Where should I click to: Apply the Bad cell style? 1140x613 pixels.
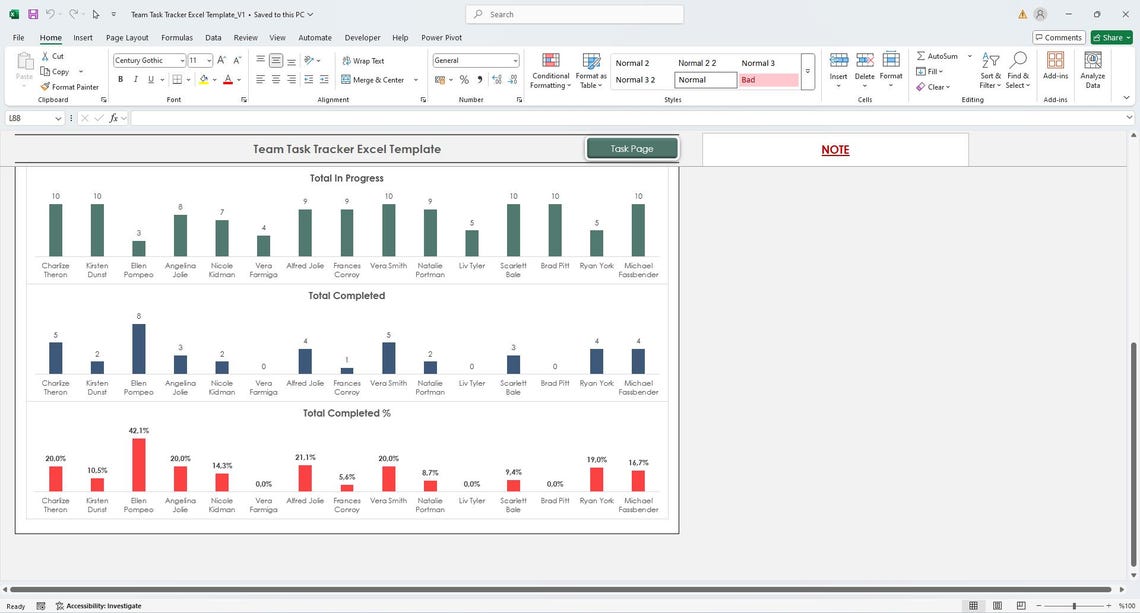768,80
